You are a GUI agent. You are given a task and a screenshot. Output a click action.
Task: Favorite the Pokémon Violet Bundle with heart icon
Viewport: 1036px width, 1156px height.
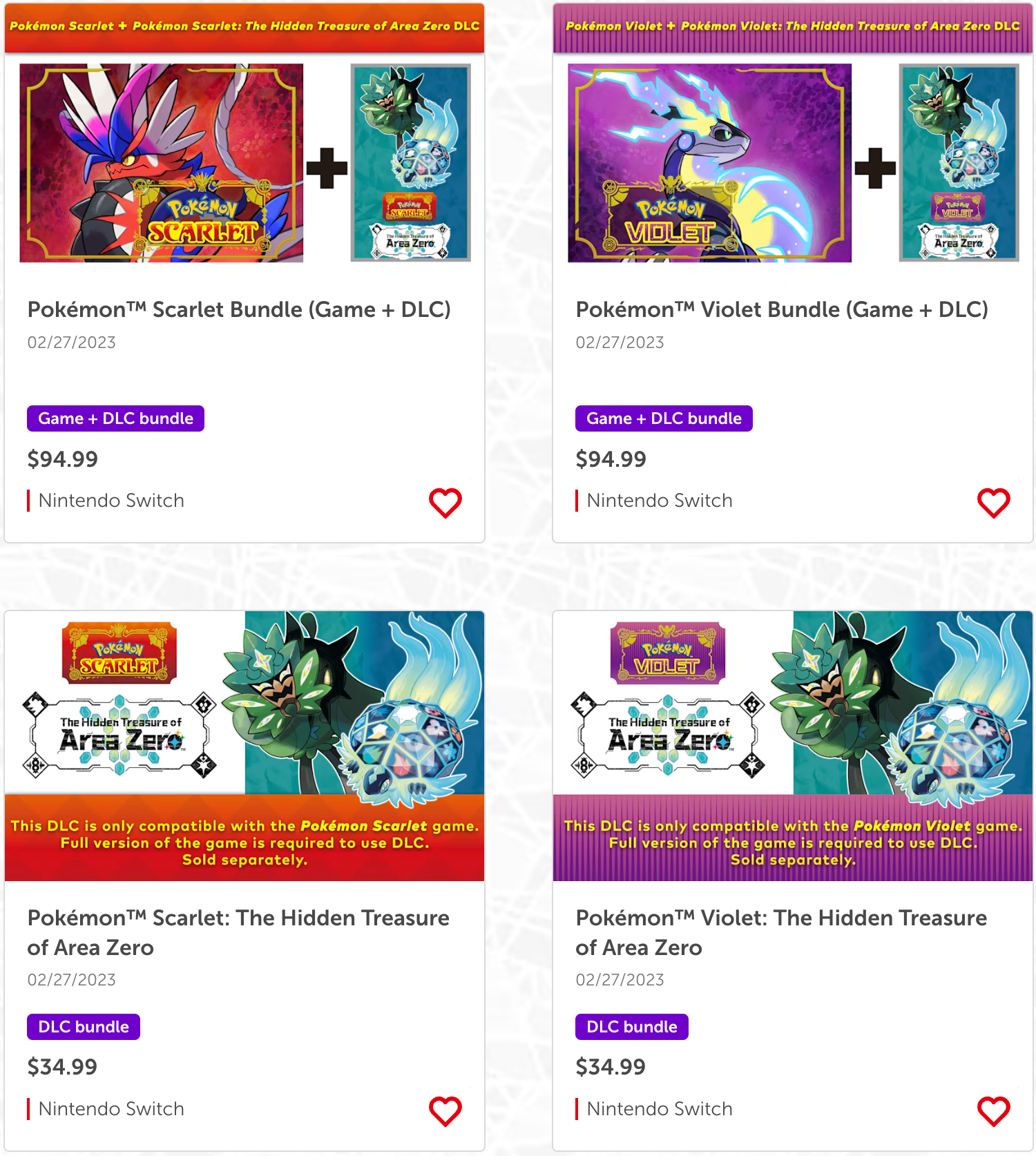point(994,503)
